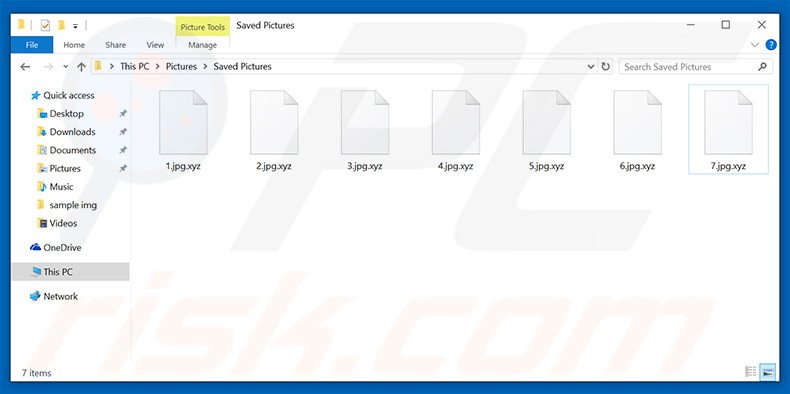Go forward with the Forward arrow

pyautogui.click(x=48, y=67)
